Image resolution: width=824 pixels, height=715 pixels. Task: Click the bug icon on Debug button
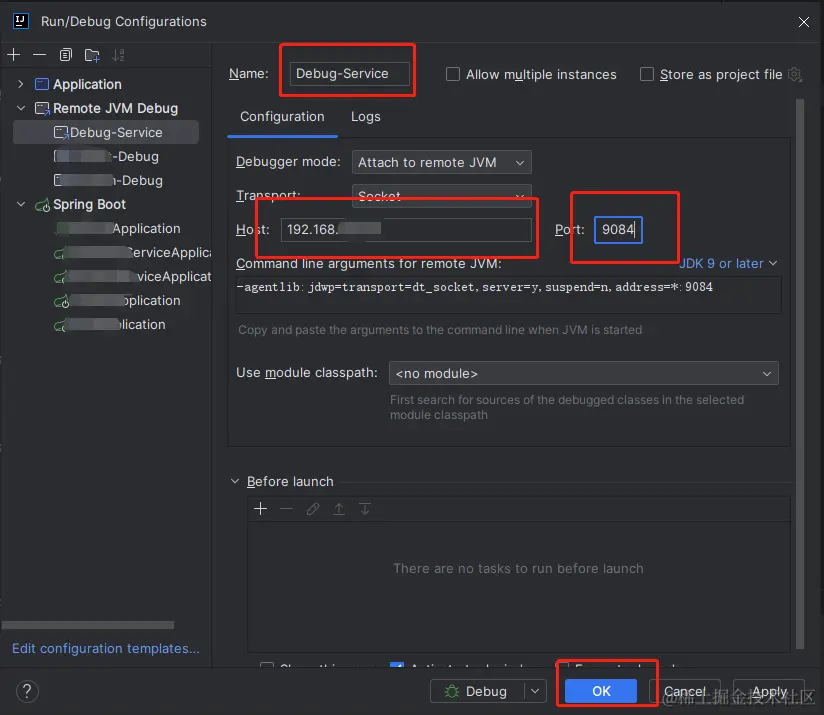click(x=451, y=691)
